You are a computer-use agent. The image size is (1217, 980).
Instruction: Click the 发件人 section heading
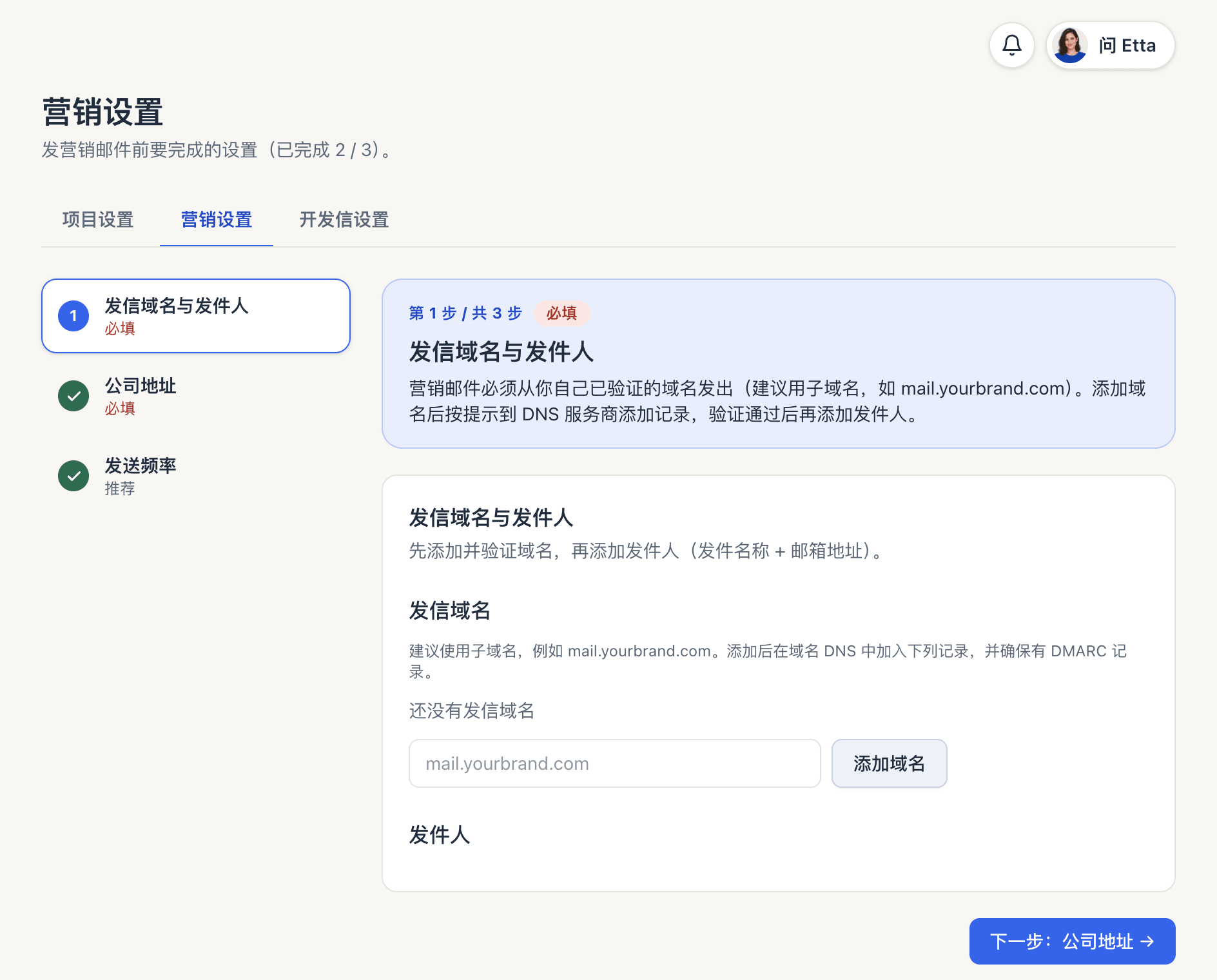[440, 835]
